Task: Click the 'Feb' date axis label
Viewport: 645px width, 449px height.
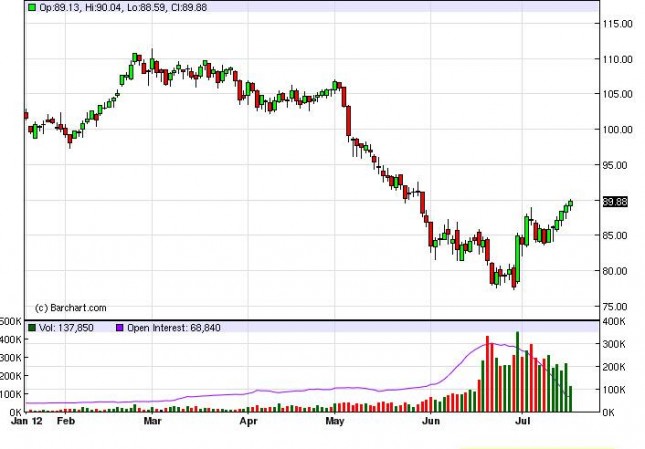Action: (x=66, y=421)
